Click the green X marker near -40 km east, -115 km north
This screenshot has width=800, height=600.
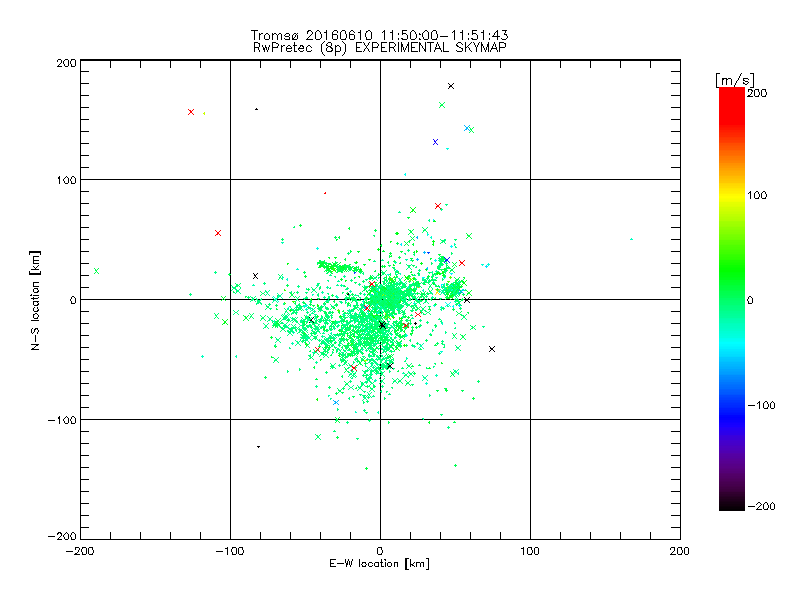click(x=318, y=437)
